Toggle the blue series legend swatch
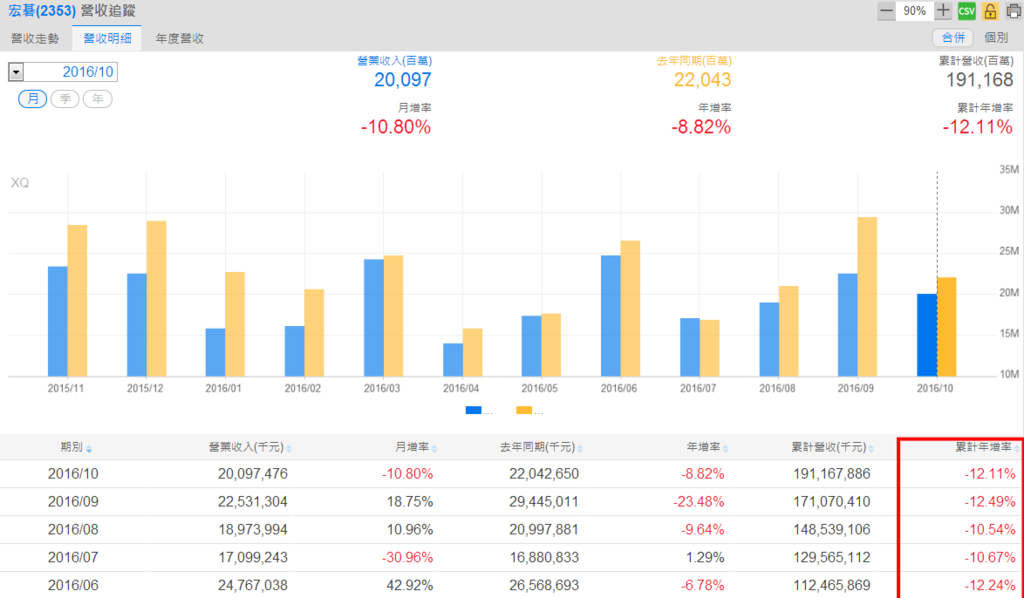This screenshot has width=1024, height=598. 473,411
